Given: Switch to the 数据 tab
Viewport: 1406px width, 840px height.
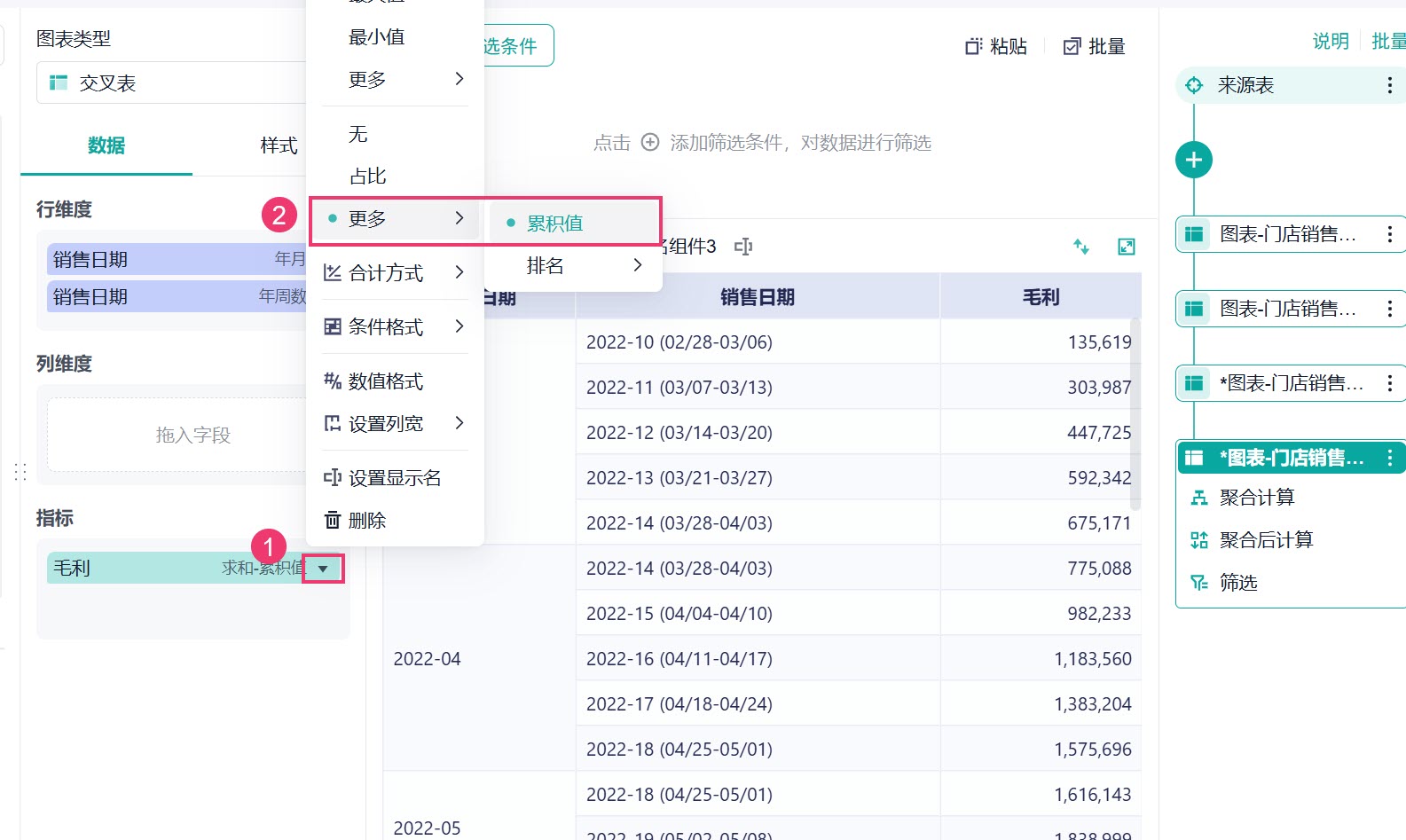Looking at the screenshot, I should pyautogui.click(x=106, y=145).
